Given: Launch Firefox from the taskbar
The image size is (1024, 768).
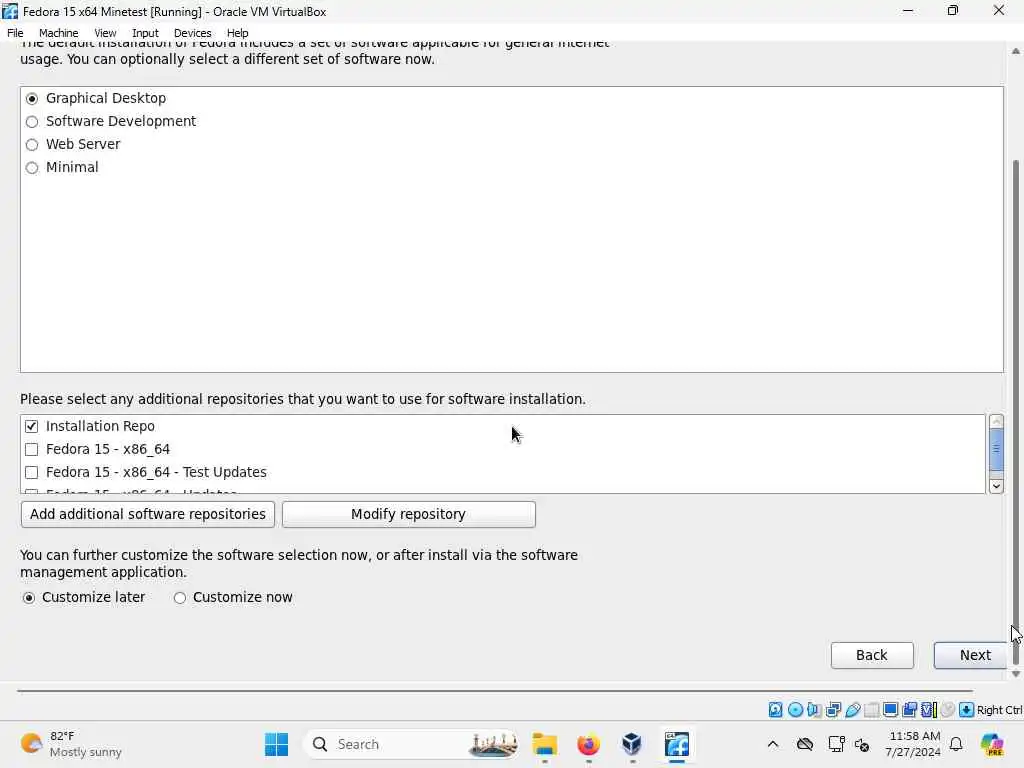Looking at the screenshot, I should click(588, 744).
